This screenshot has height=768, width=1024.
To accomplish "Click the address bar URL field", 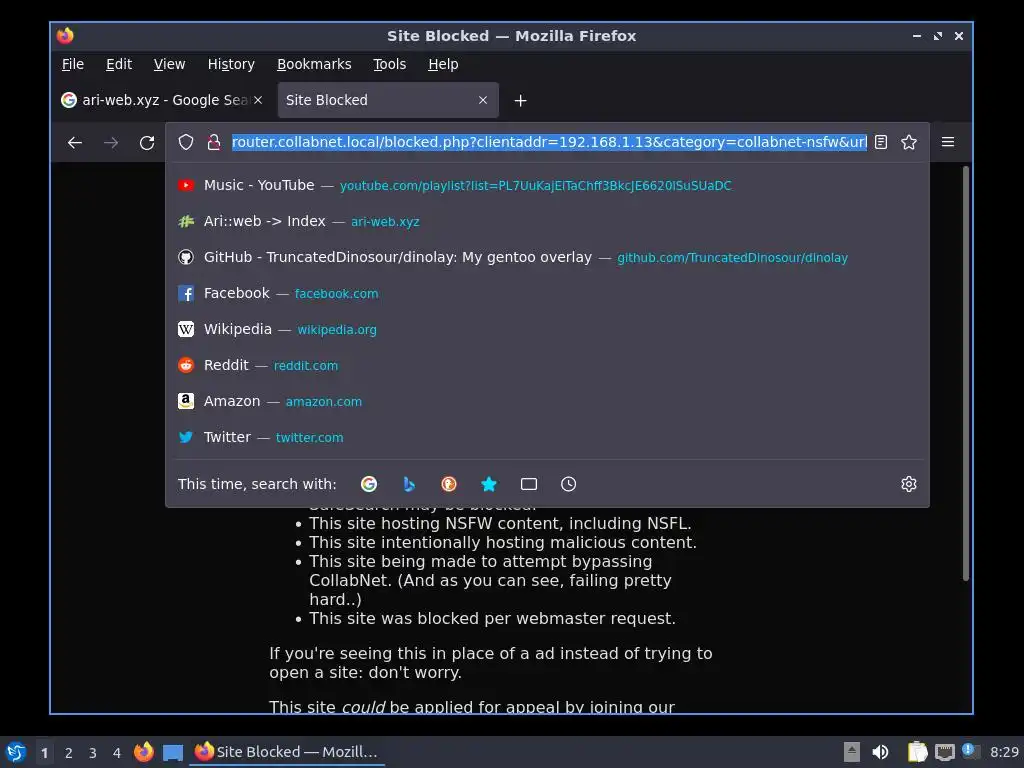I will (549, 142).
